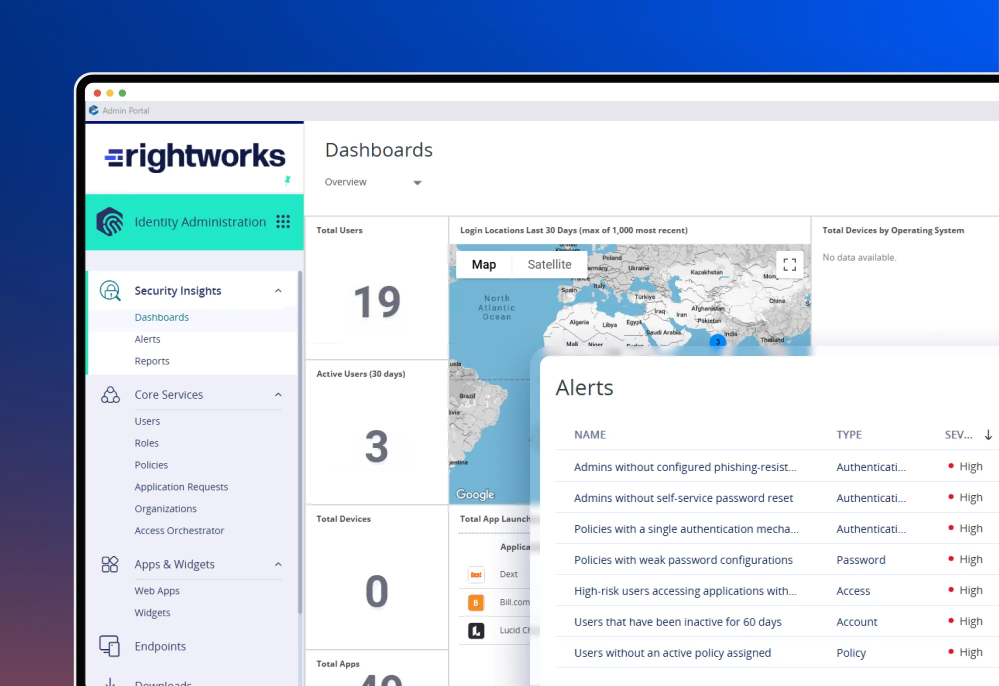
Task: Switch to Satellite map view
Action: coord(549,264)
